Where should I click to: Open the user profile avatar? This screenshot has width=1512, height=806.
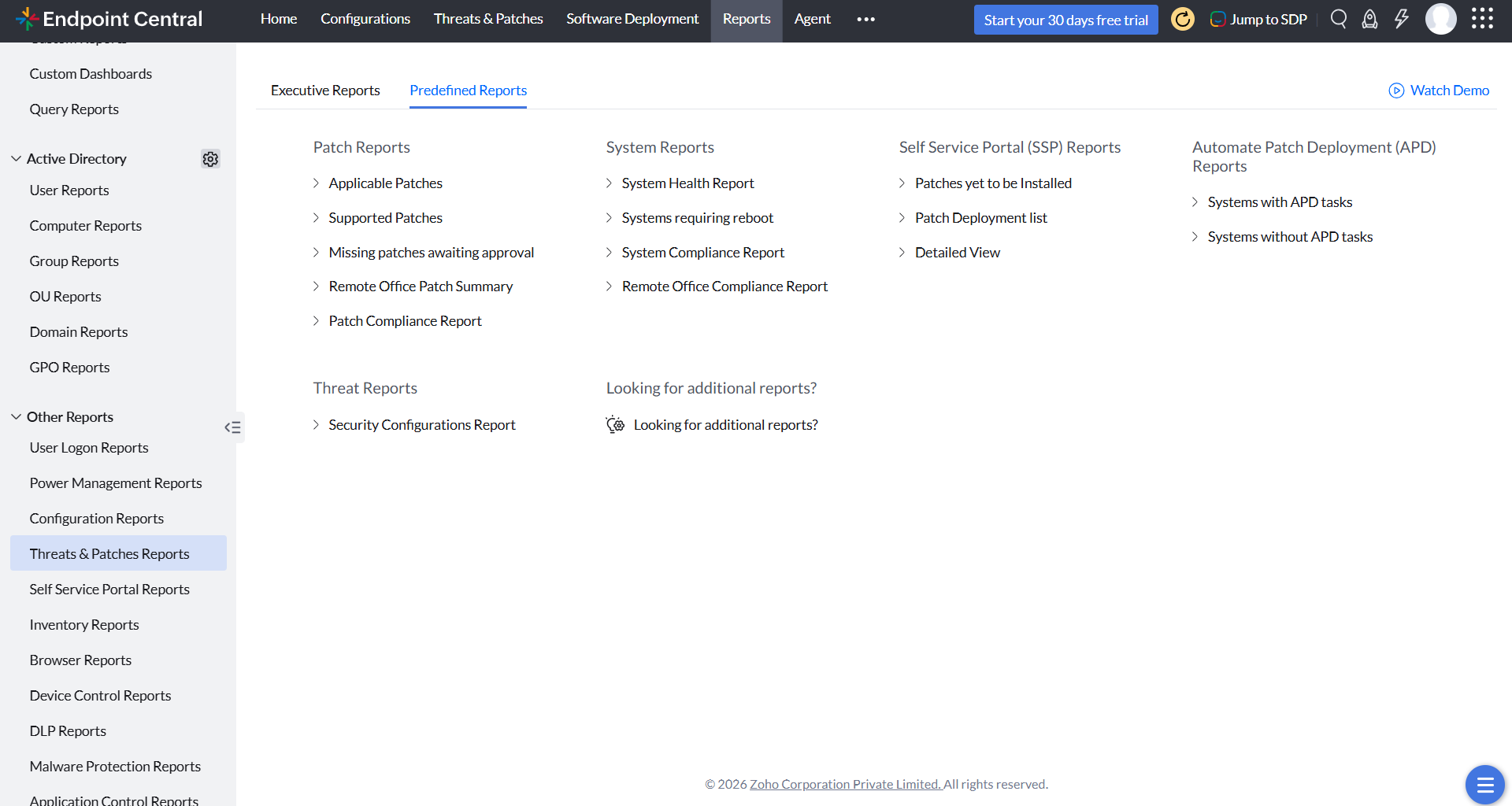tap(1440, 19)
